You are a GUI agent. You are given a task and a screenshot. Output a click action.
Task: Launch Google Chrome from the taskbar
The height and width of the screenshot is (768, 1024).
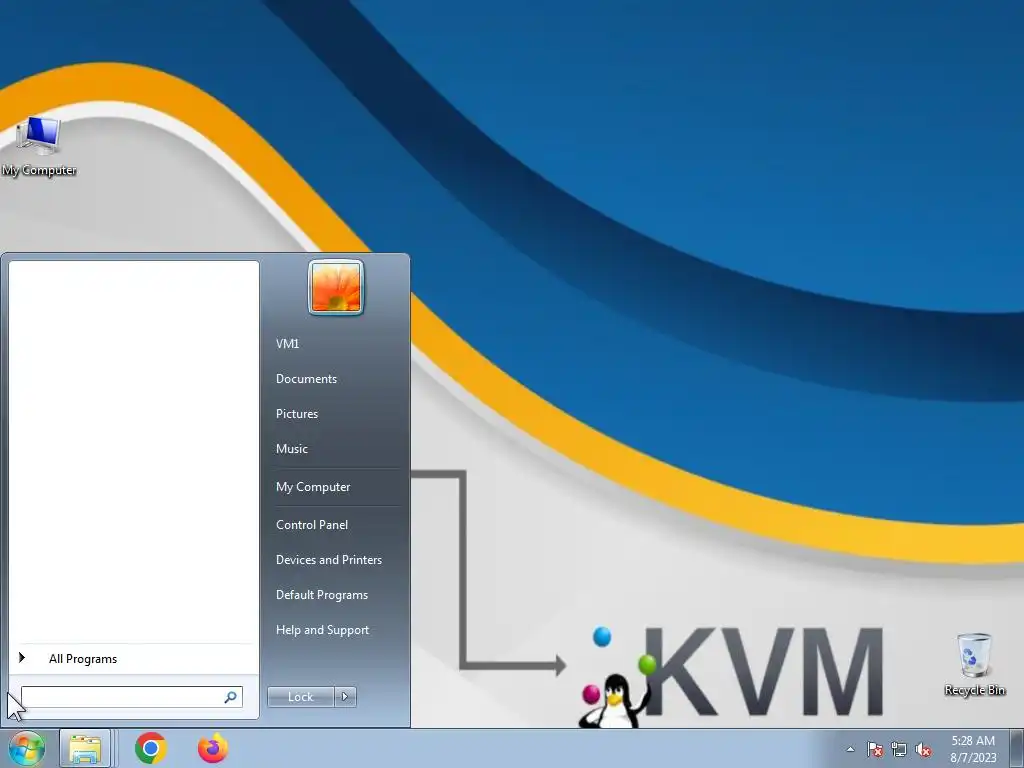click(x=151, y=748)
